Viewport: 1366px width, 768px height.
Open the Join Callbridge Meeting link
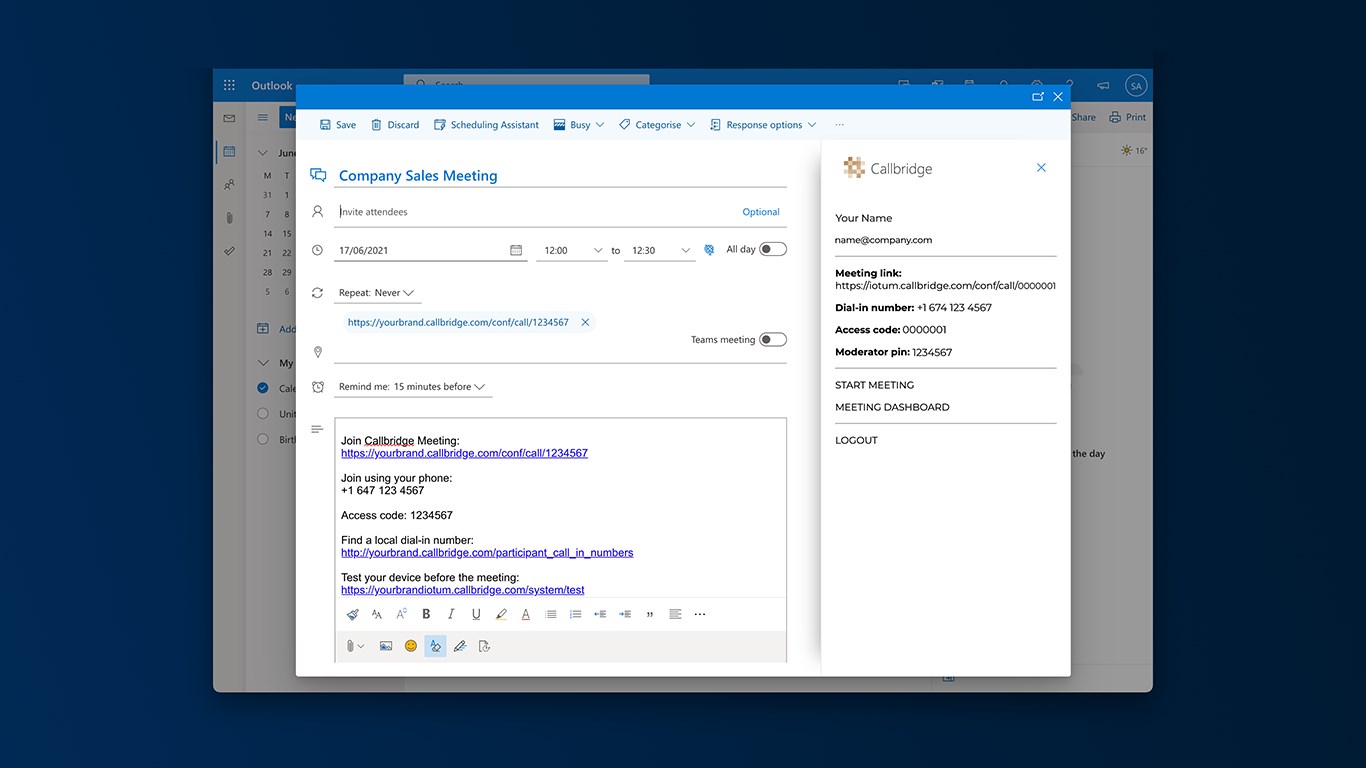click(x=464, y=453)
